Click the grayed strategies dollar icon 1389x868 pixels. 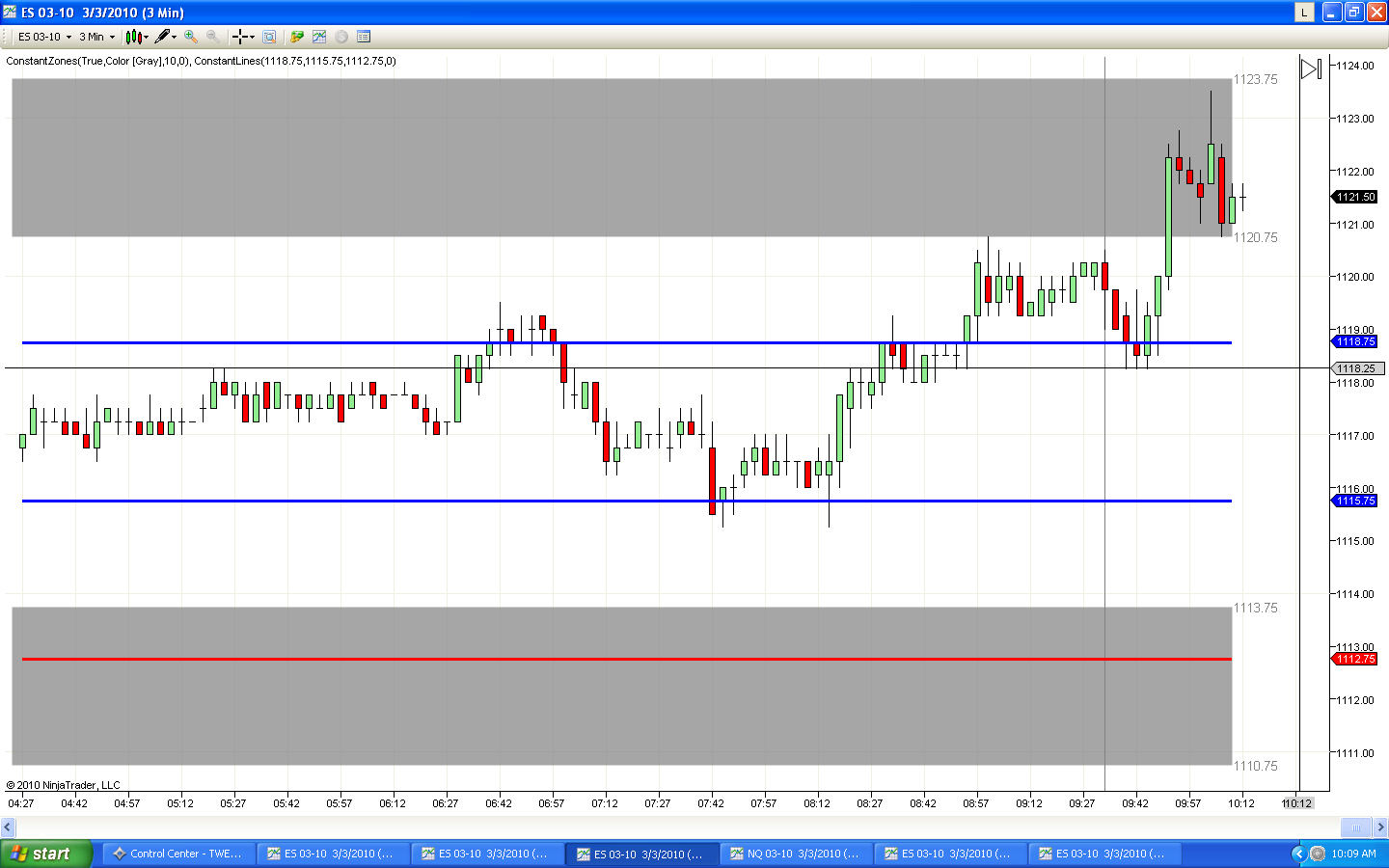point(341,37)
